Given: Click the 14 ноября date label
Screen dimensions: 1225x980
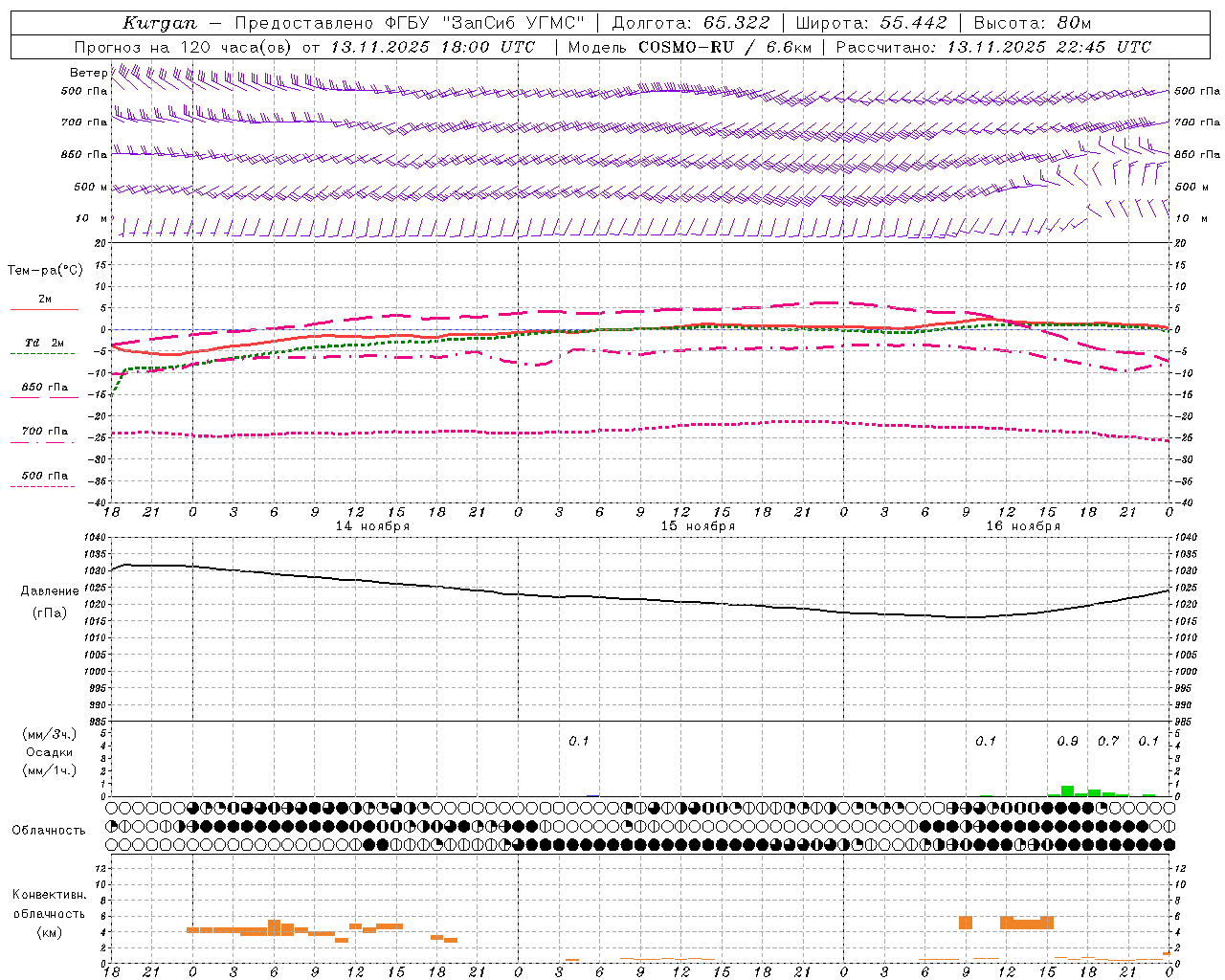Looking at the screenshot, I should point(372,526).
